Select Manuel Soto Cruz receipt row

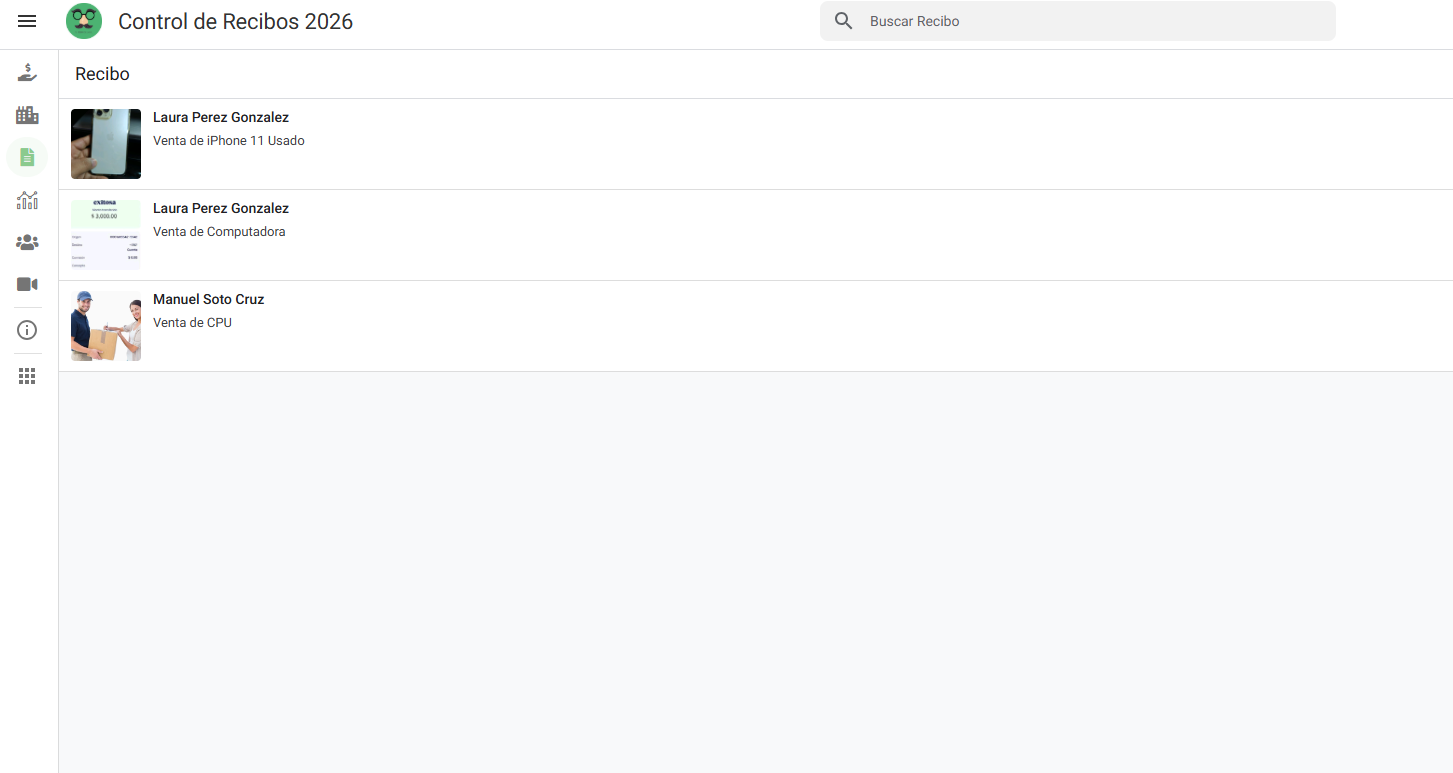756,326
